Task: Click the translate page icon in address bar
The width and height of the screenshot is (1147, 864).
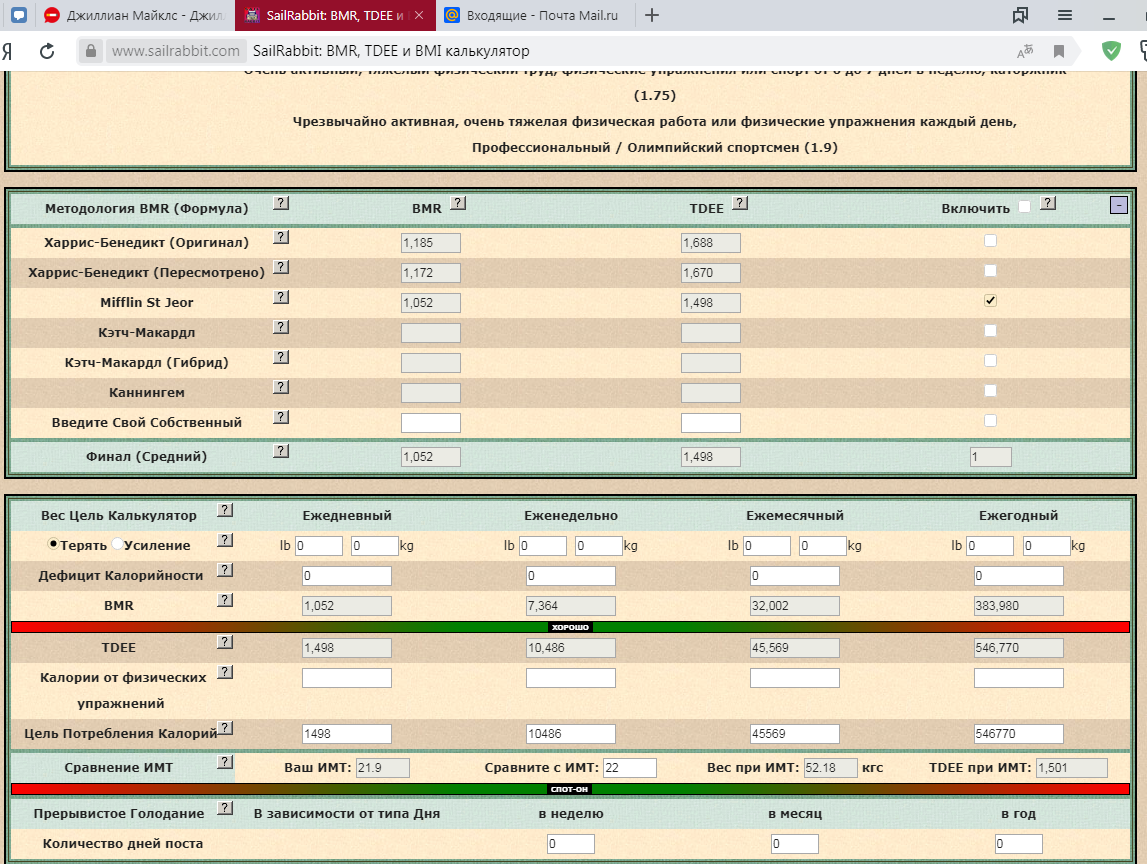Action: point(1025,51)
